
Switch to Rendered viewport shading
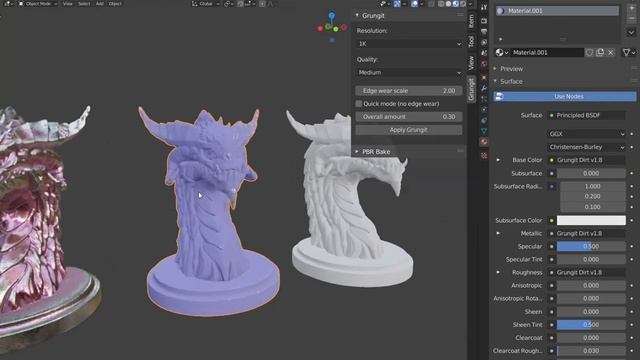pyautogui.click(x=463, y=4)
